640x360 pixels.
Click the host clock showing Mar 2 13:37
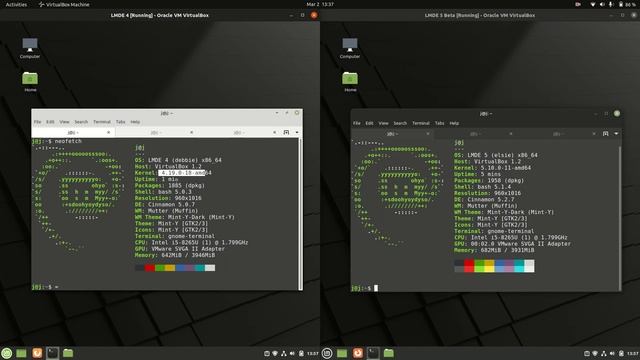[320, 4]
